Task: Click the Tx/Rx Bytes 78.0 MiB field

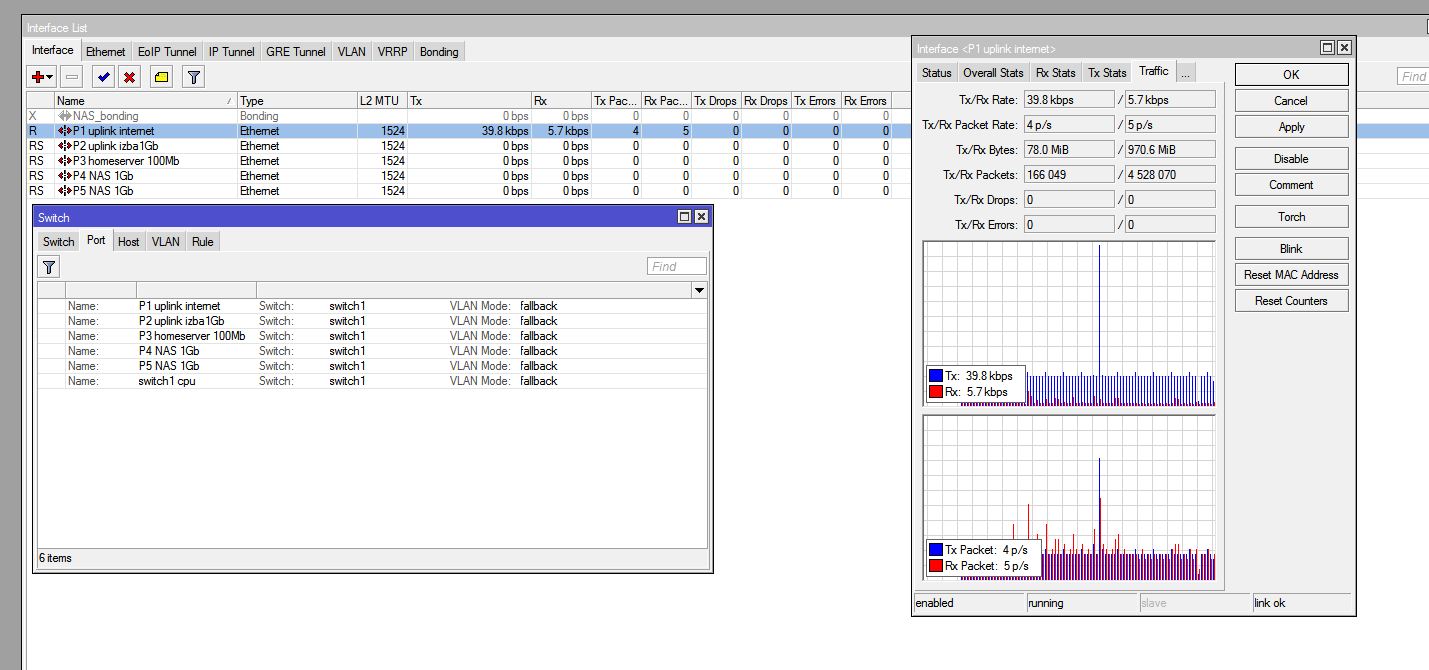Action: tap(1068, 149)
